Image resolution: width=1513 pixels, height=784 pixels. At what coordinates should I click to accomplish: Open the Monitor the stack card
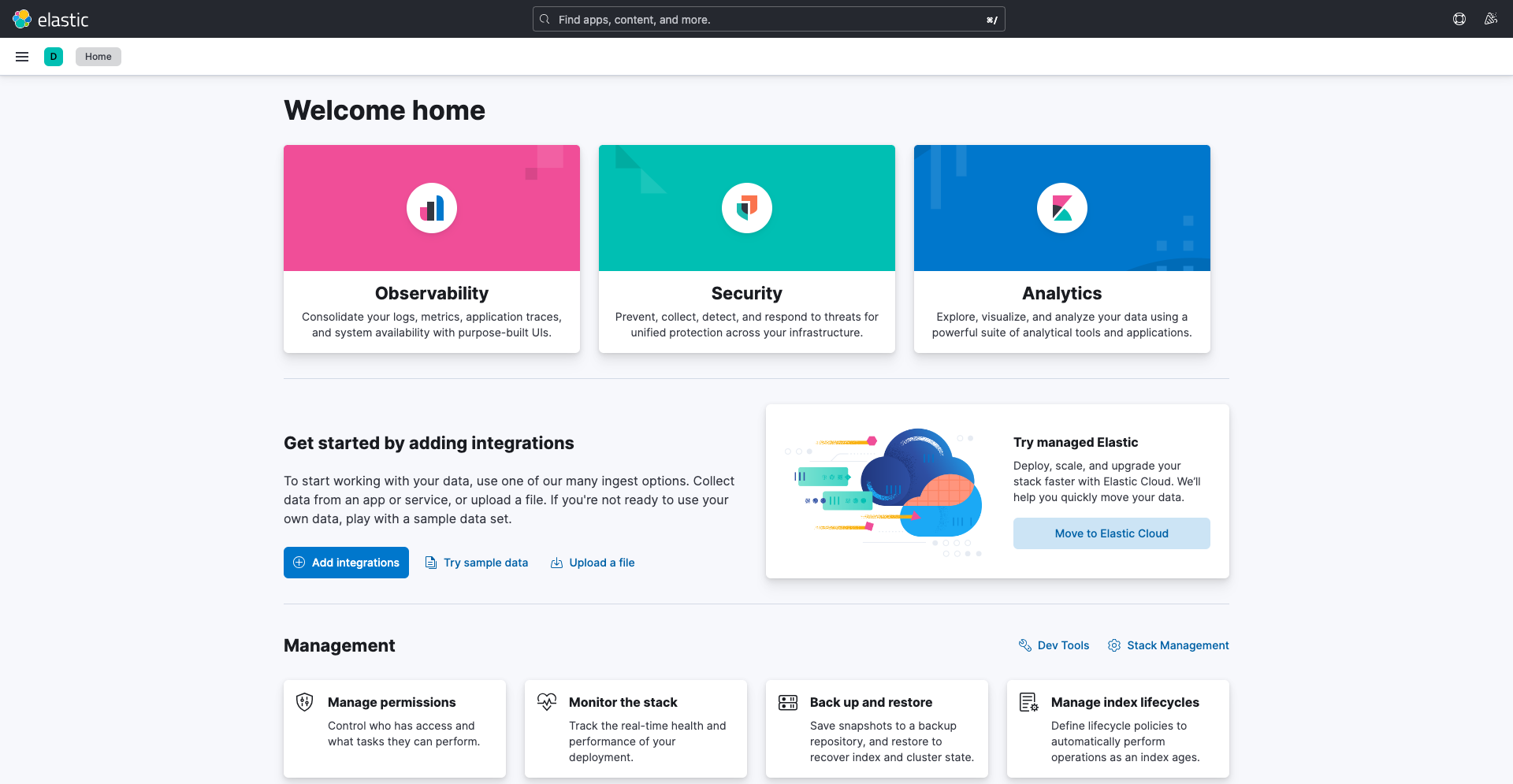636,729
